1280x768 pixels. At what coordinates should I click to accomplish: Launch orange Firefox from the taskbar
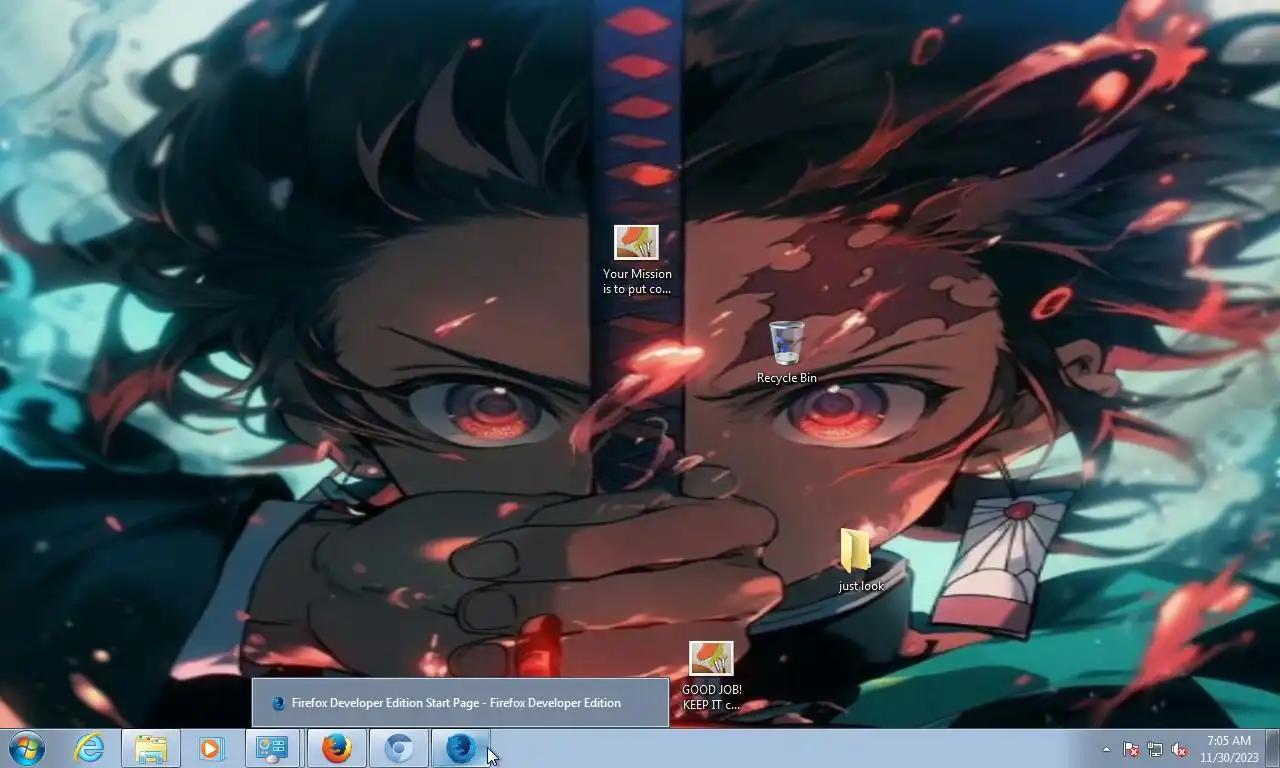[x=337, y=748]
